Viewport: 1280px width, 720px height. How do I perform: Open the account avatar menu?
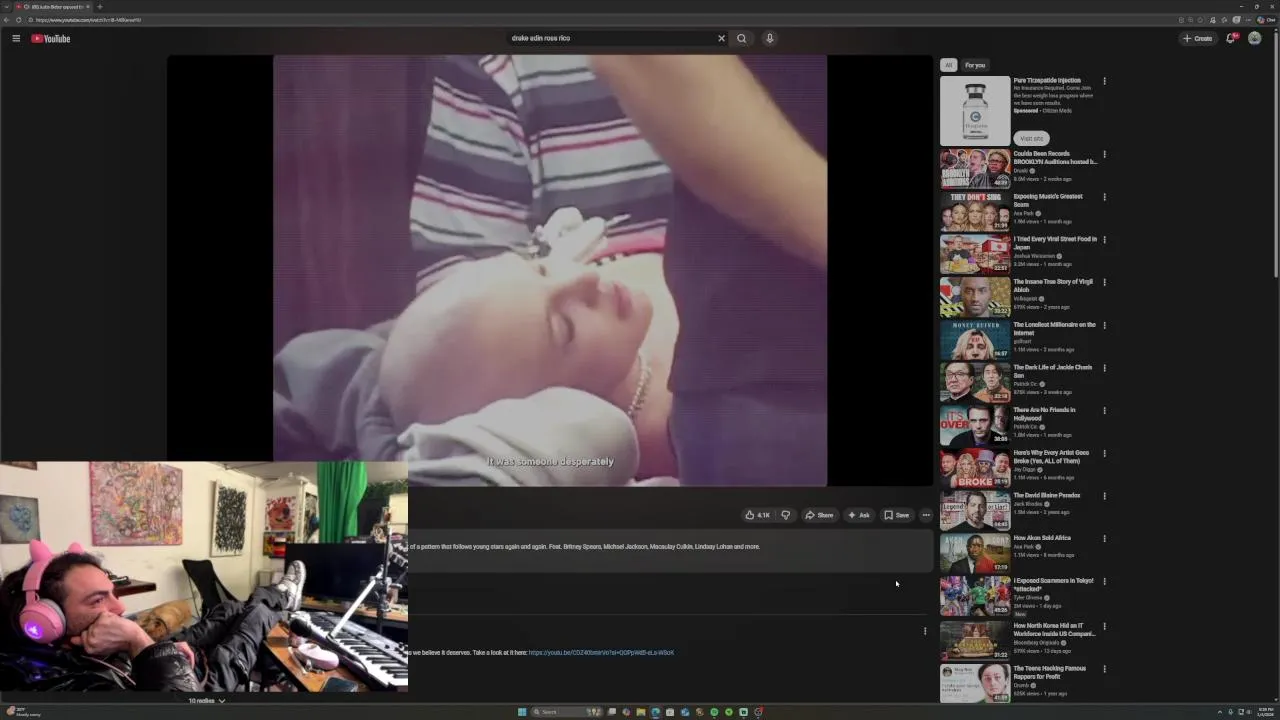click(x=1255, y=38)
